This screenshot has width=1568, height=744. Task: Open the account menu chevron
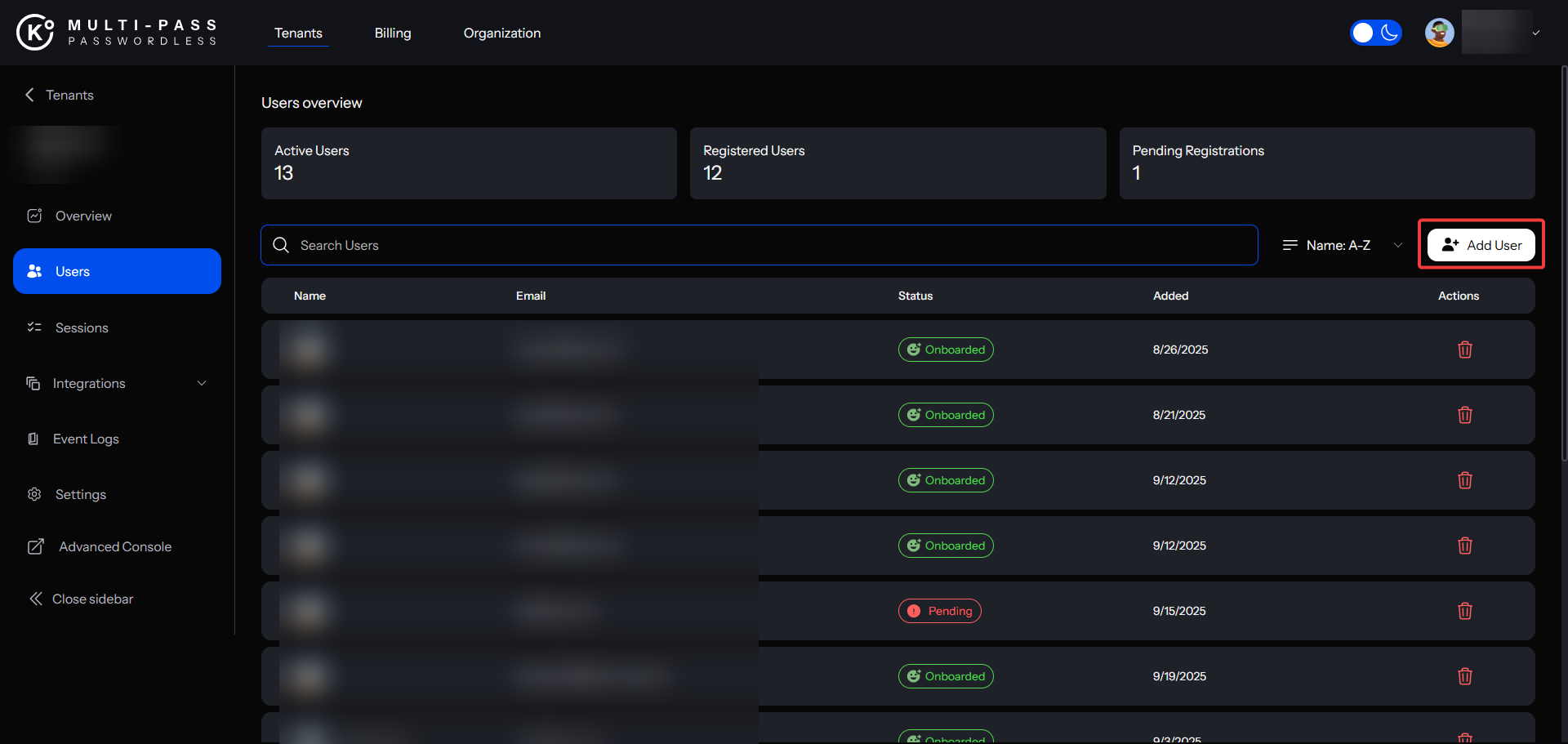click(1535, 33)
